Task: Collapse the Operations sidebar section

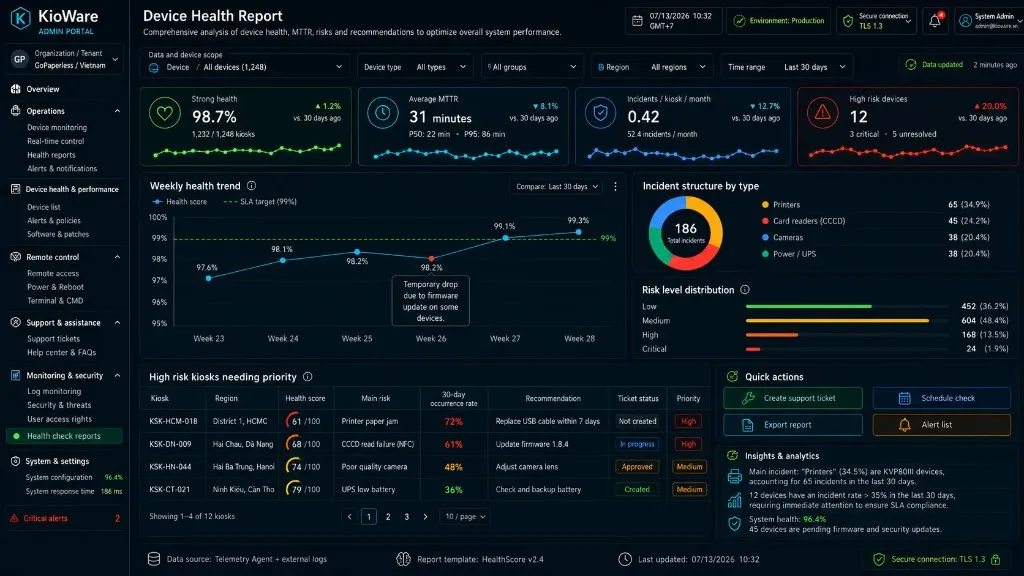Action: pyautogui.click(x=117, y=111)
